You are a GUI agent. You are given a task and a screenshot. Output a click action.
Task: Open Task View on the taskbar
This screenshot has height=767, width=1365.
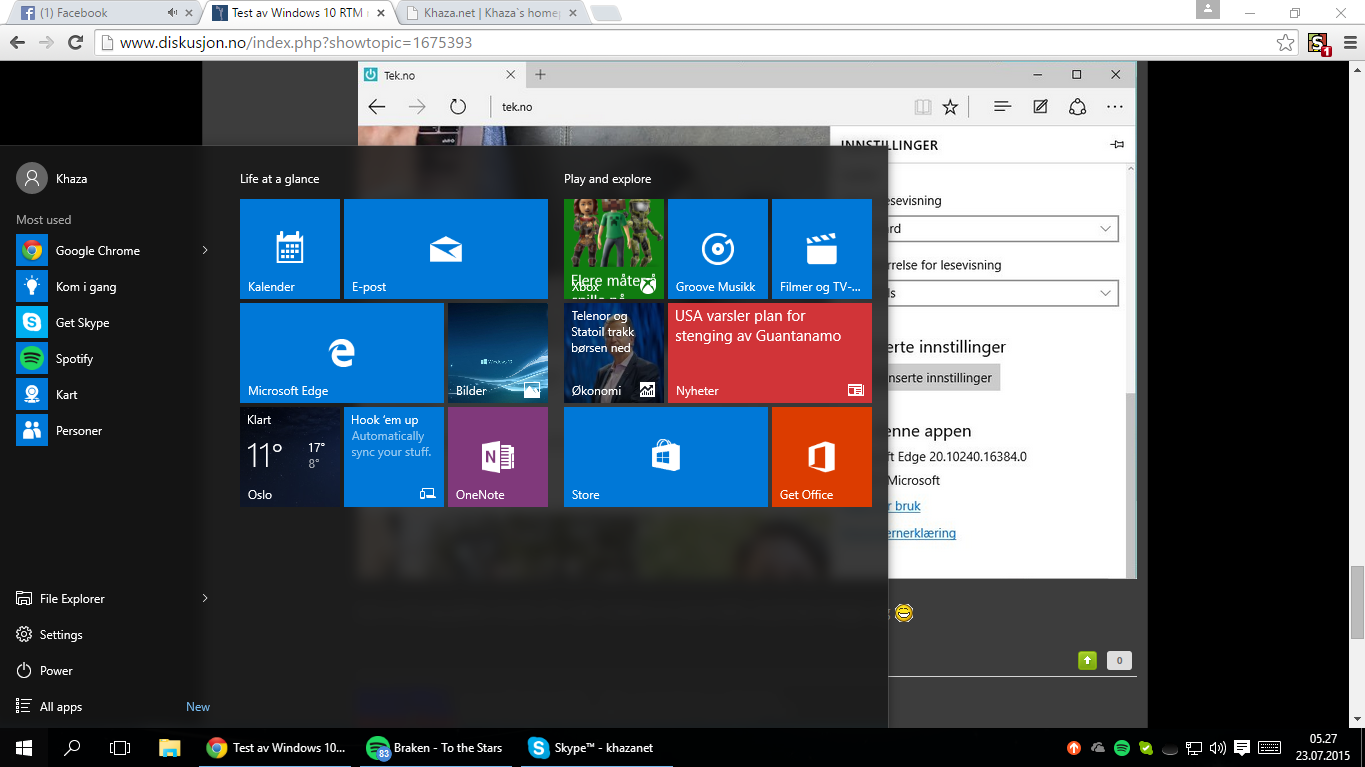[x=120, y=747]
